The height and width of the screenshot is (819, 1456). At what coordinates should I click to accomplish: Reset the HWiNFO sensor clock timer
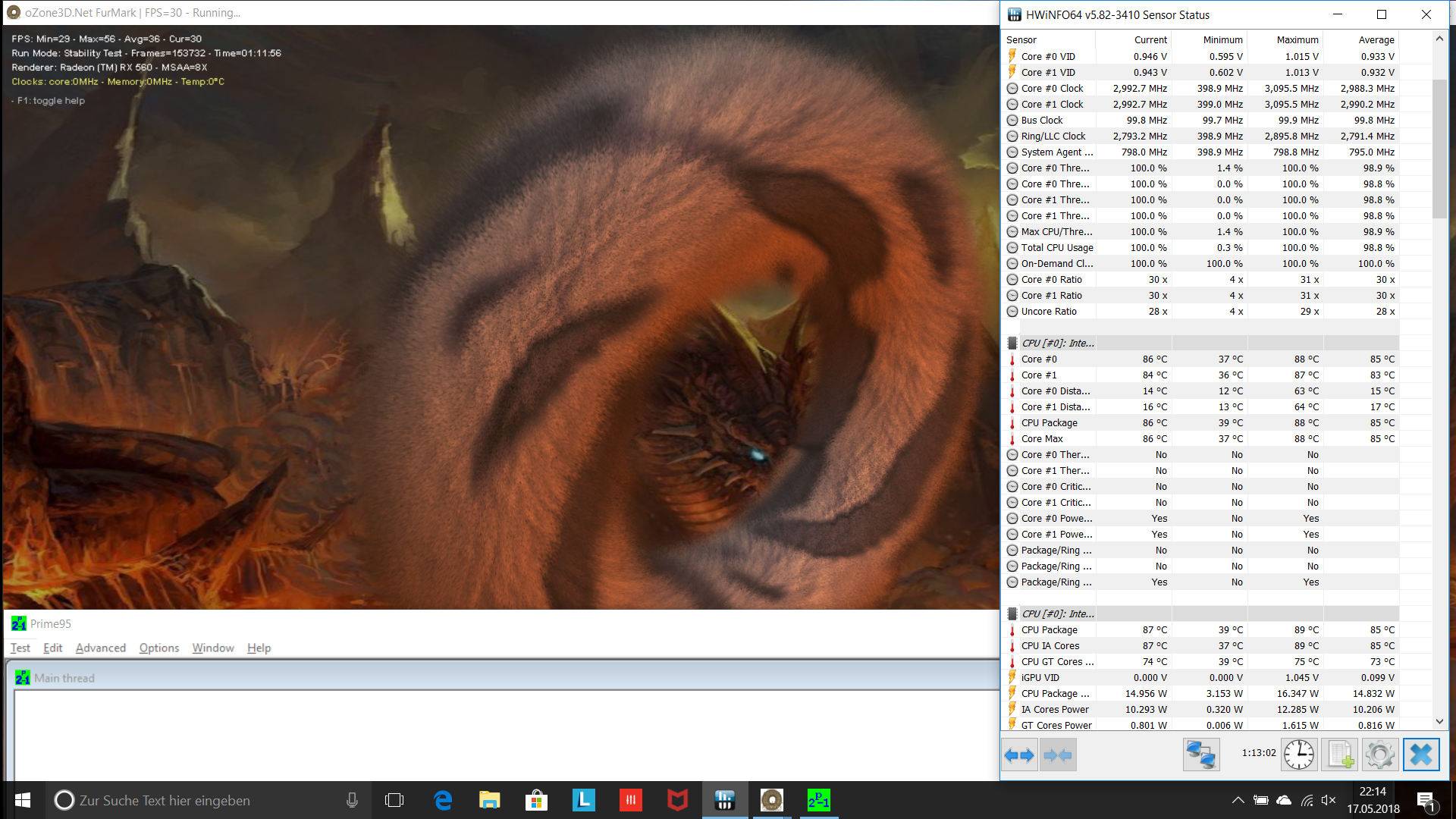[x=1299, y=755]
